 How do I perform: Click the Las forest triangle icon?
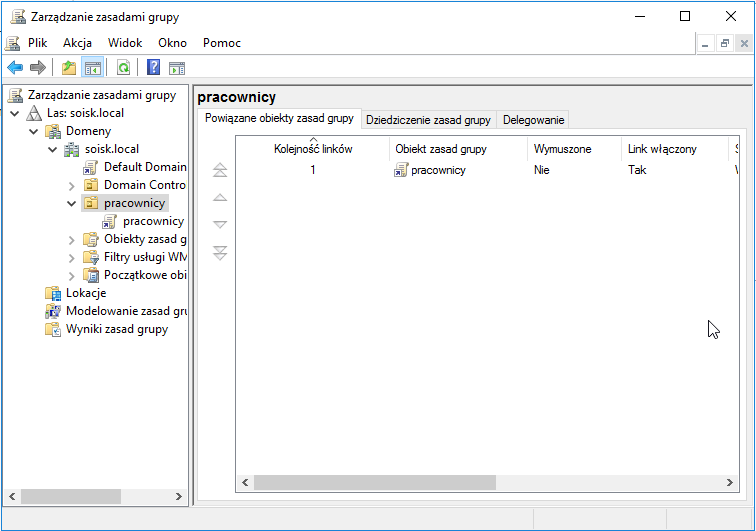[x=34, y=113]
